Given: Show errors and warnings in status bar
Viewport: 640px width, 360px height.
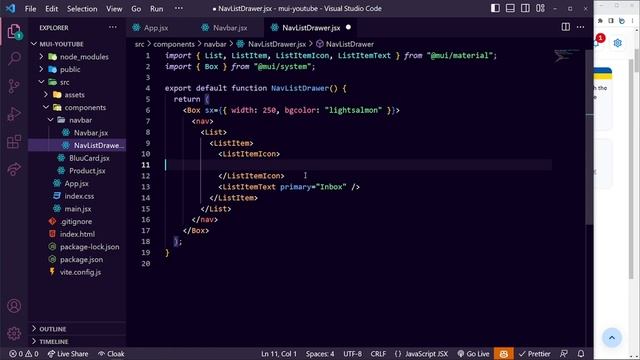Looking at the screenshot, I should 24,354.
